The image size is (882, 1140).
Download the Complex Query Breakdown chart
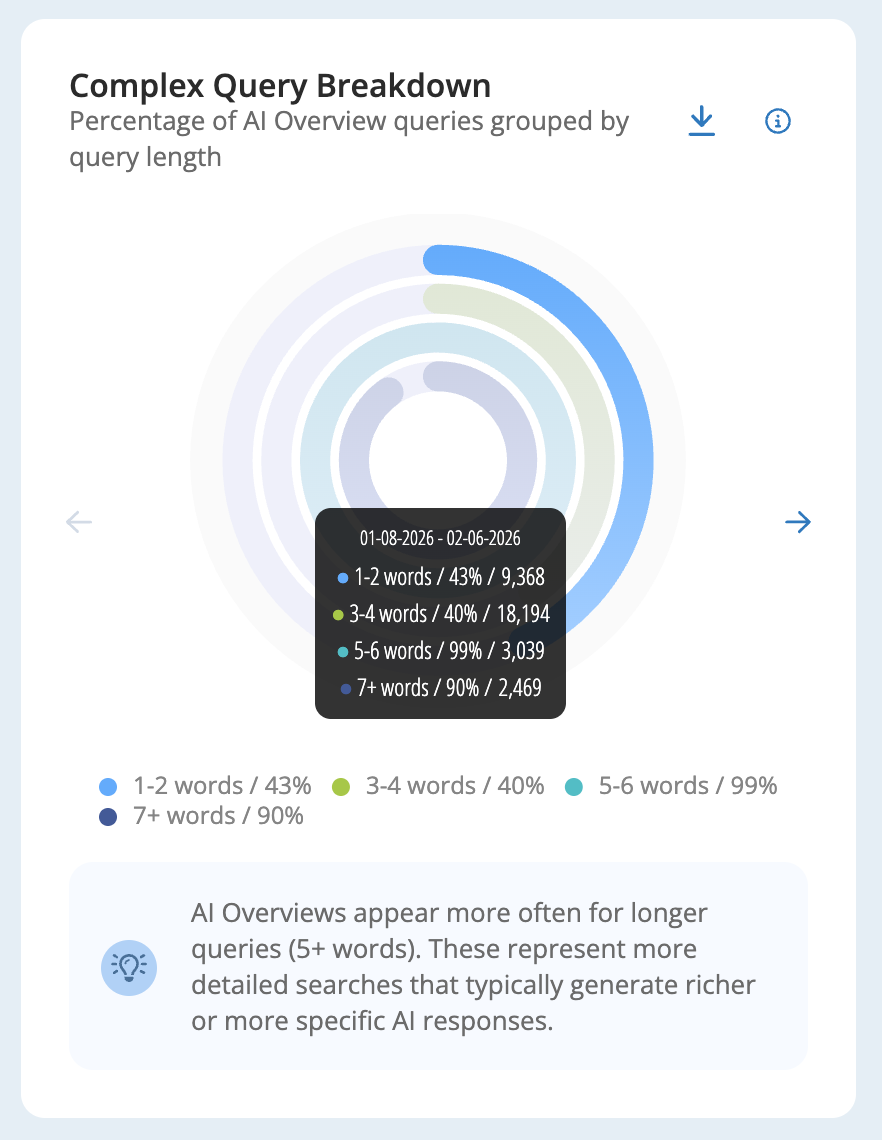702,121
